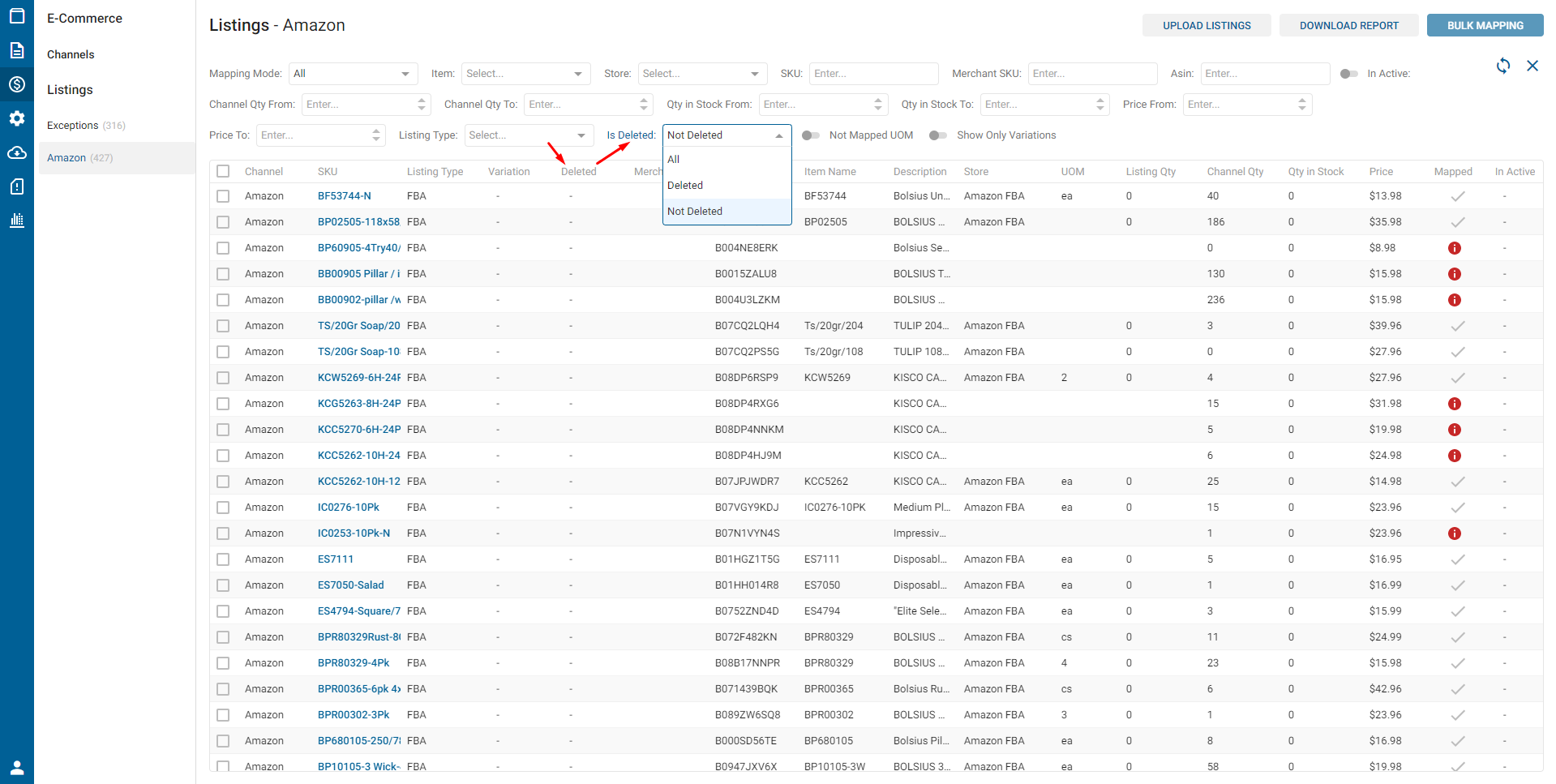Click the Upload Listings button

click(x=1207, y=26)
